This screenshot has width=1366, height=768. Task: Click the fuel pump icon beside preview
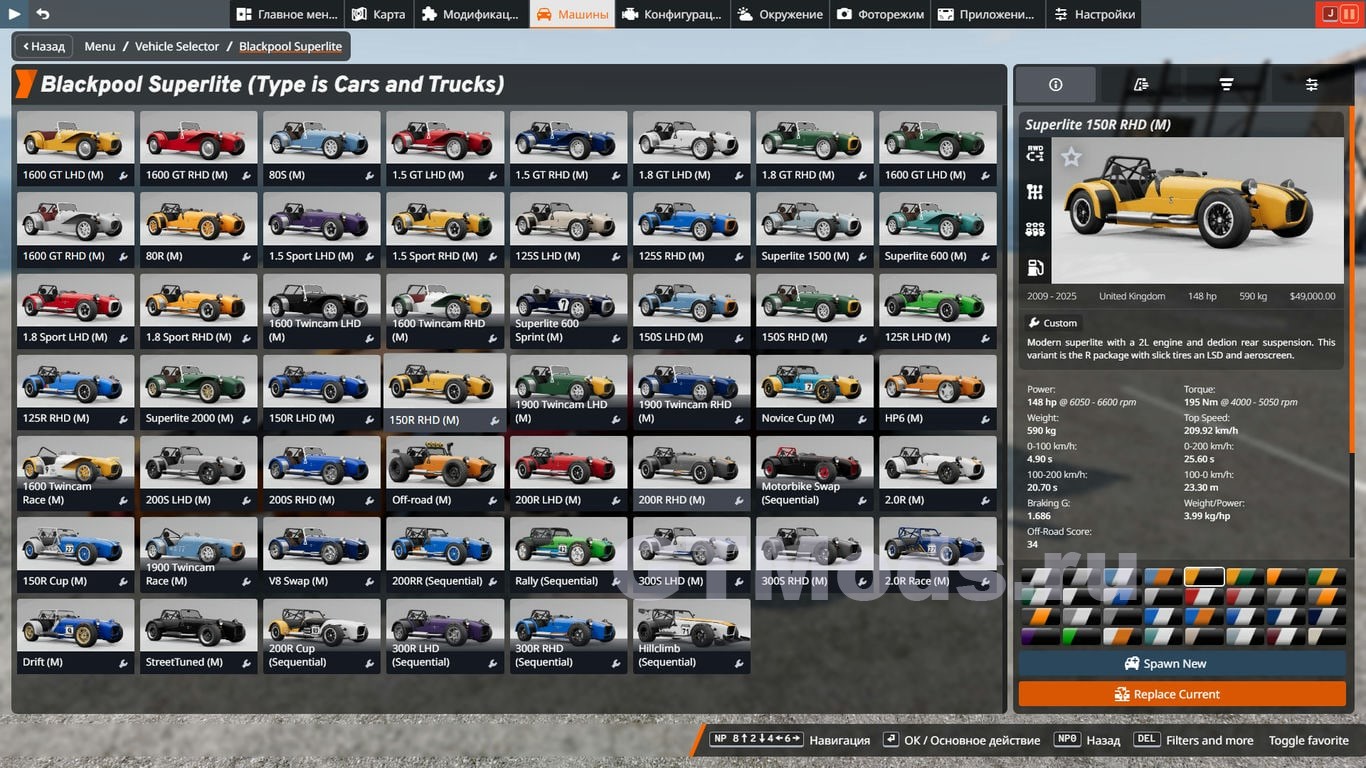[1035, 267]
